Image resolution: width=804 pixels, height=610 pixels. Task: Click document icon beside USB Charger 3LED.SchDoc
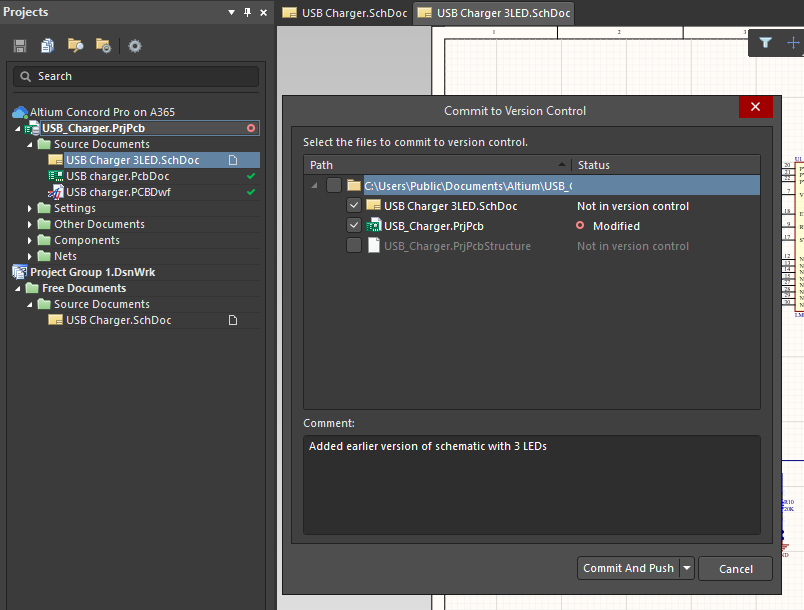click(233, 160)
